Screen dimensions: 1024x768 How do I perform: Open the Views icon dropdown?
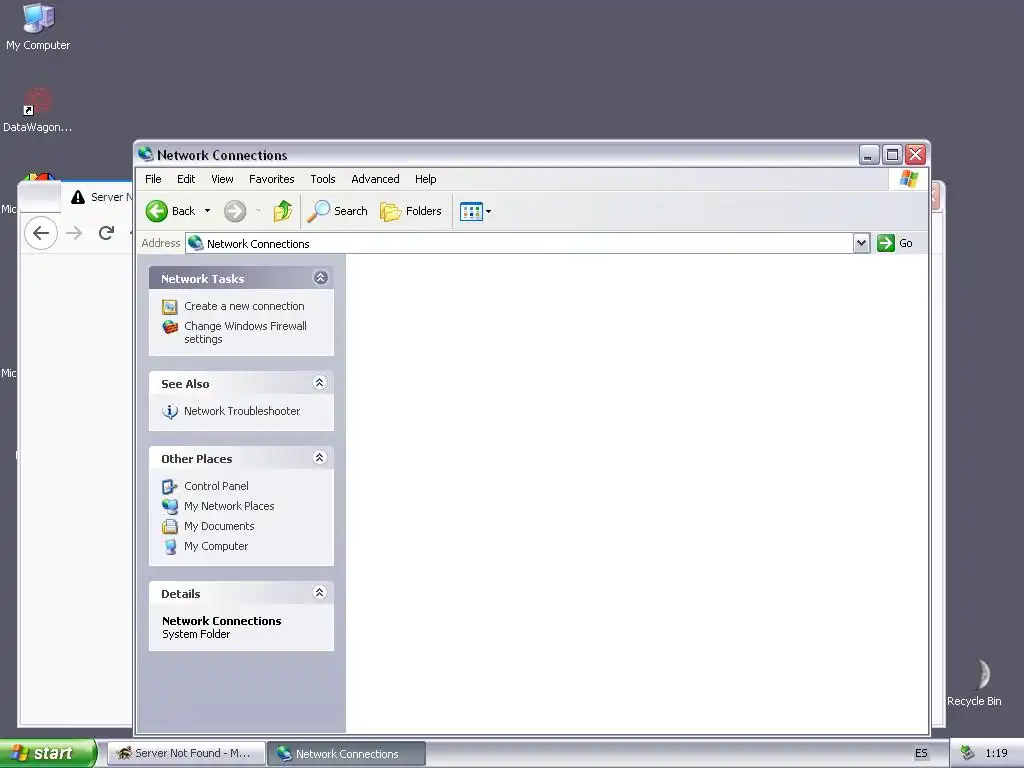475,212
